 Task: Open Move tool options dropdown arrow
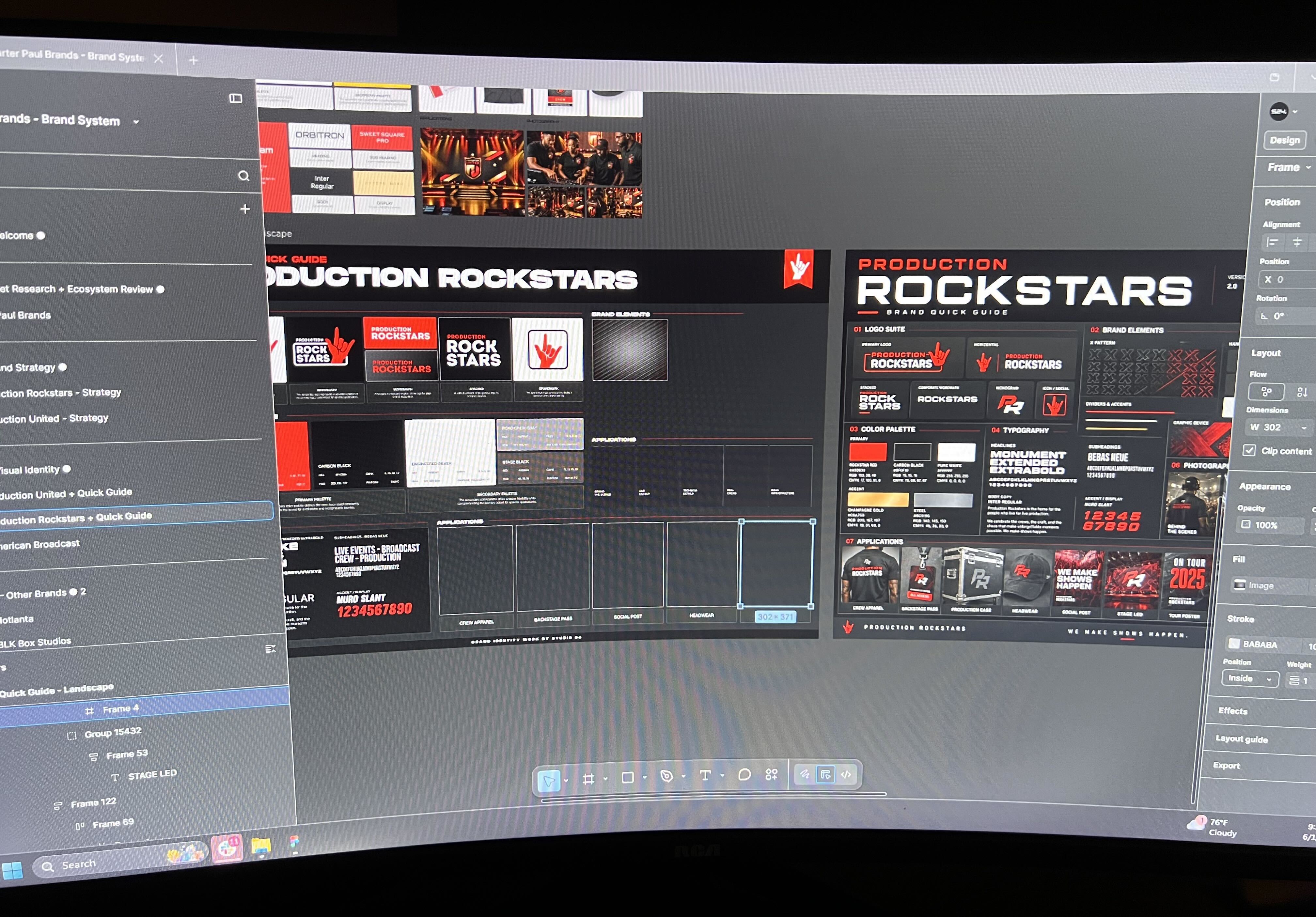(x=566, y=780)
